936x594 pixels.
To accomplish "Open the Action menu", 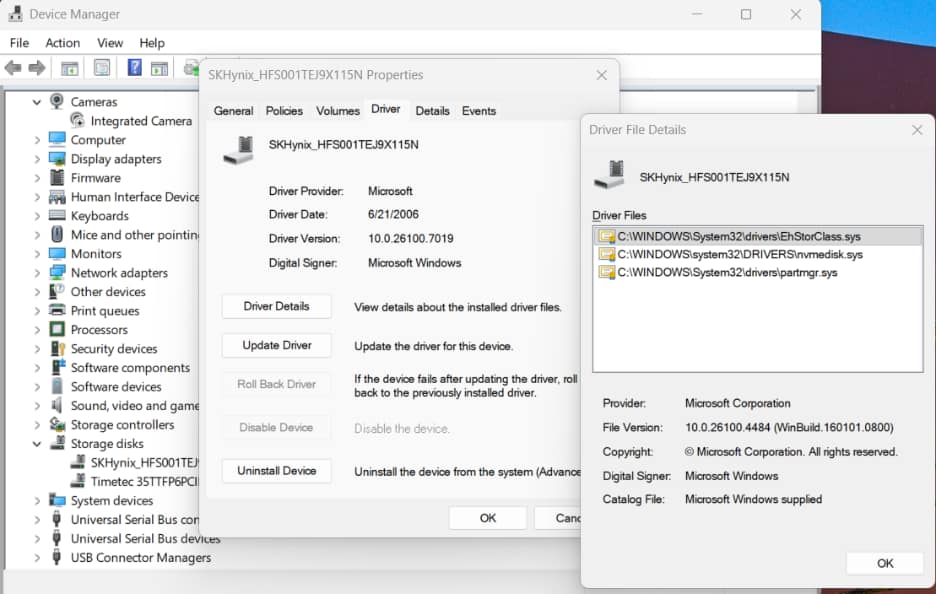I will 62,43.
